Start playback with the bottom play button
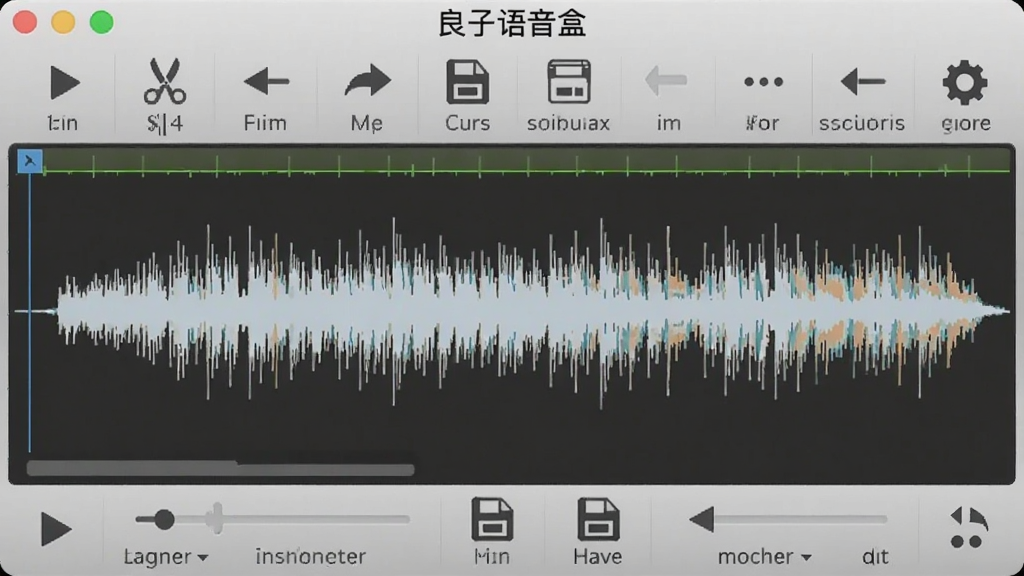 [56, 528]
